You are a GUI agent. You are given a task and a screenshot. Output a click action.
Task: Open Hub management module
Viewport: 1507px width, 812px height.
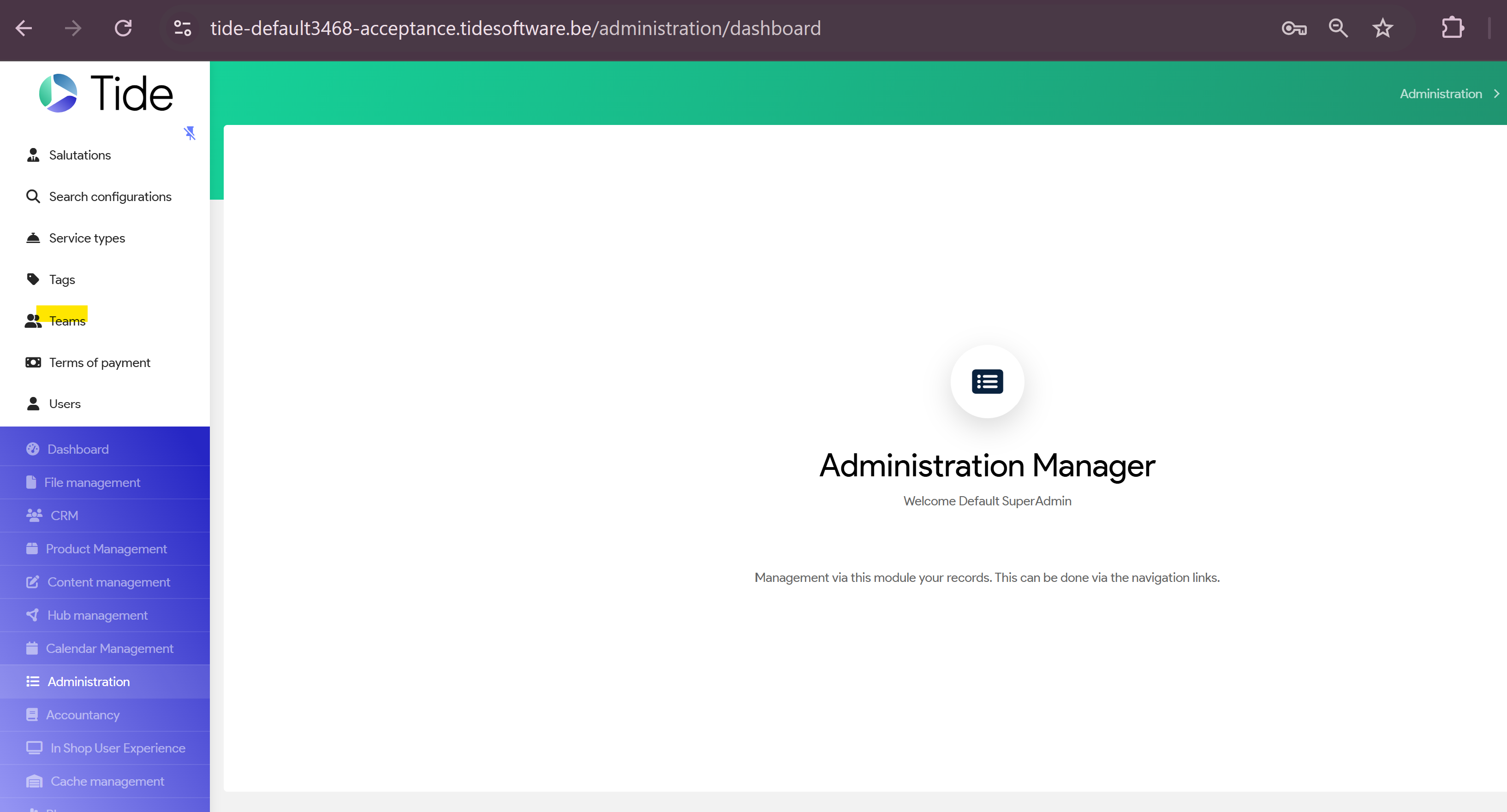[x=97, y=616]
